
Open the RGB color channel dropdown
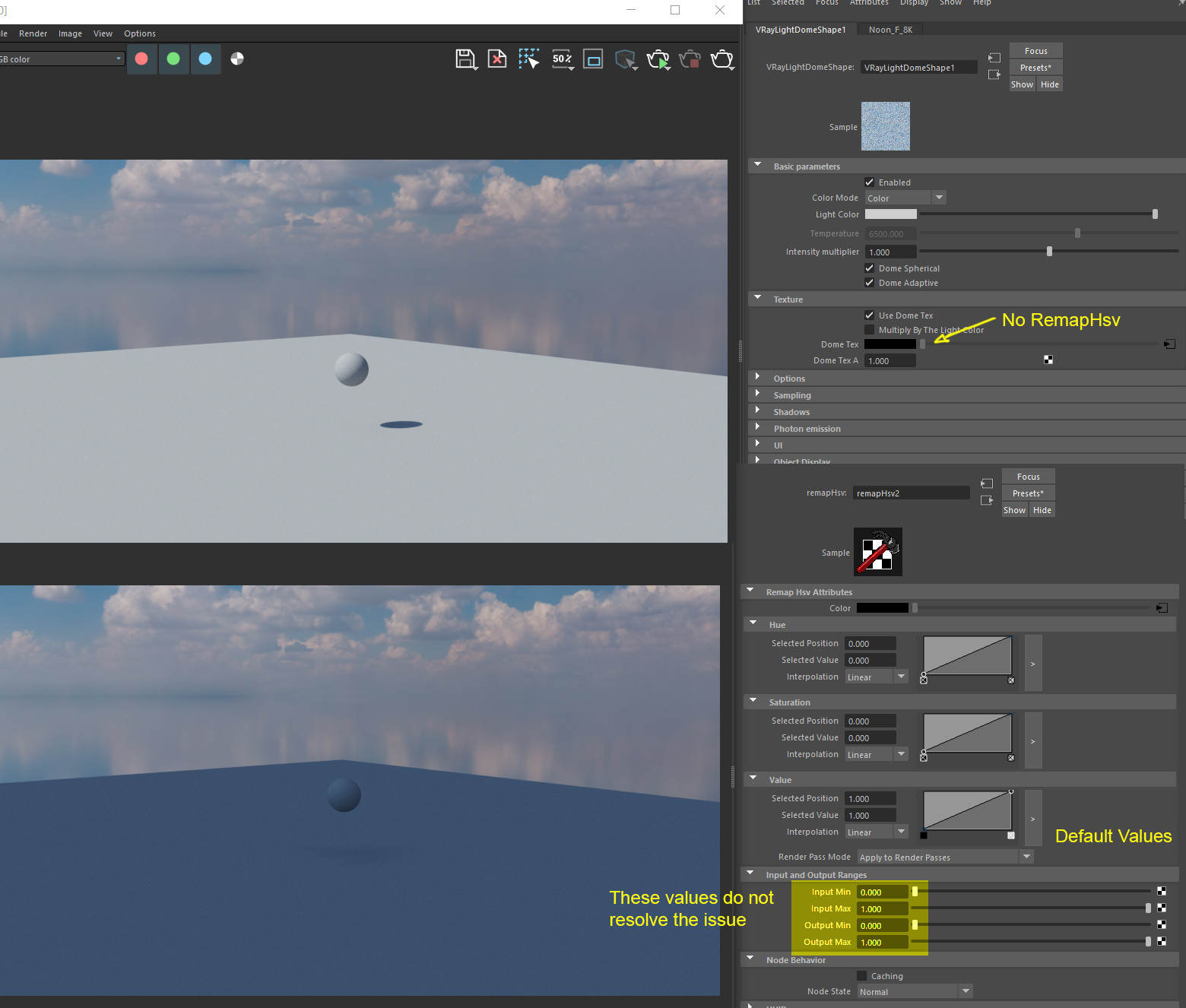click(x=61, y=59)
